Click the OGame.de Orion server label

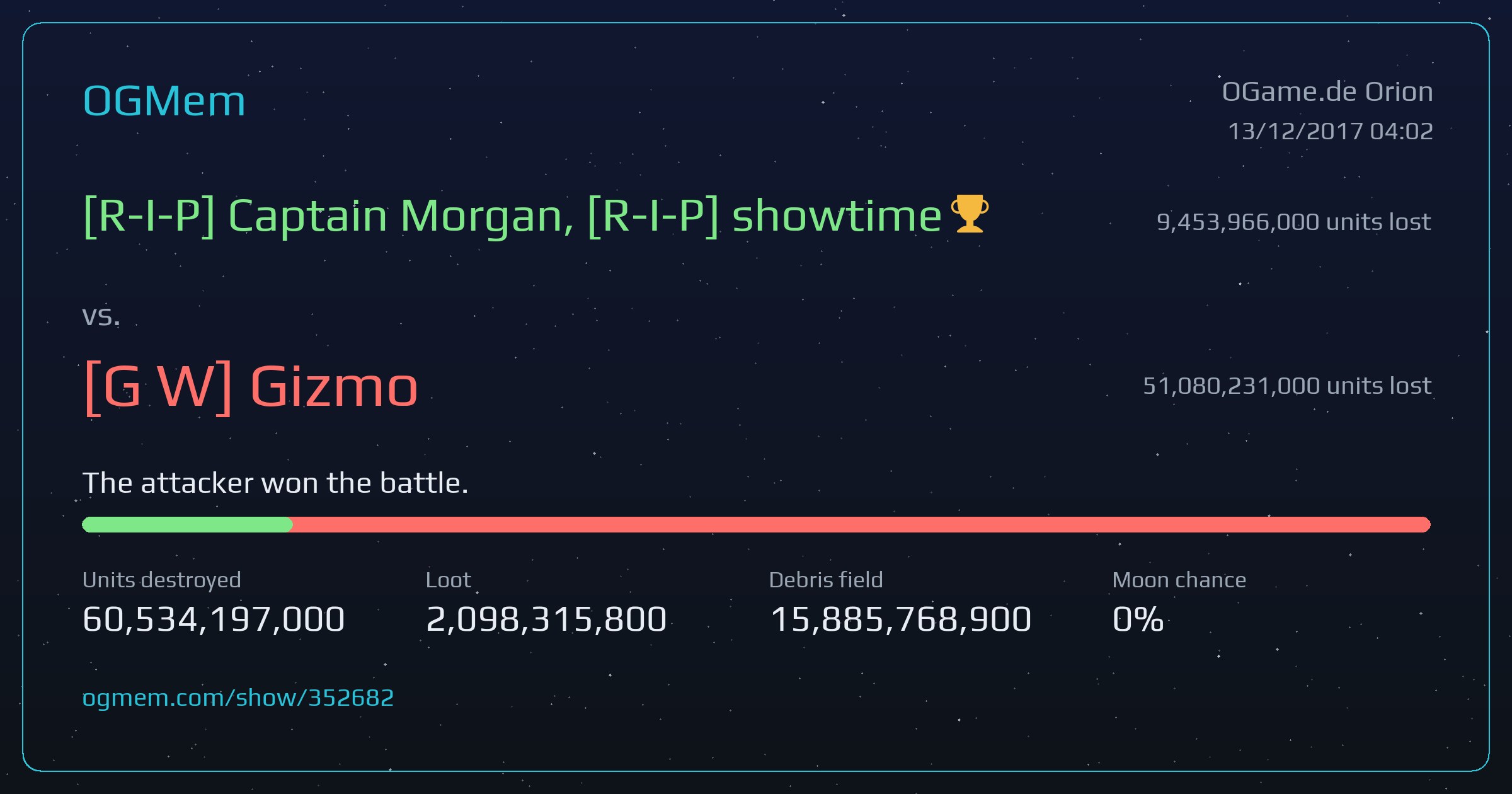[1327, 92]
